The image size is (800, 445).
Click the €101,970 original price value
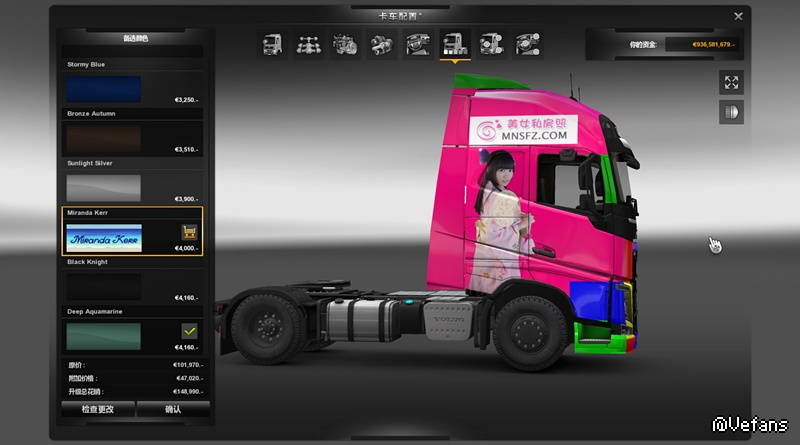(188, 365)
